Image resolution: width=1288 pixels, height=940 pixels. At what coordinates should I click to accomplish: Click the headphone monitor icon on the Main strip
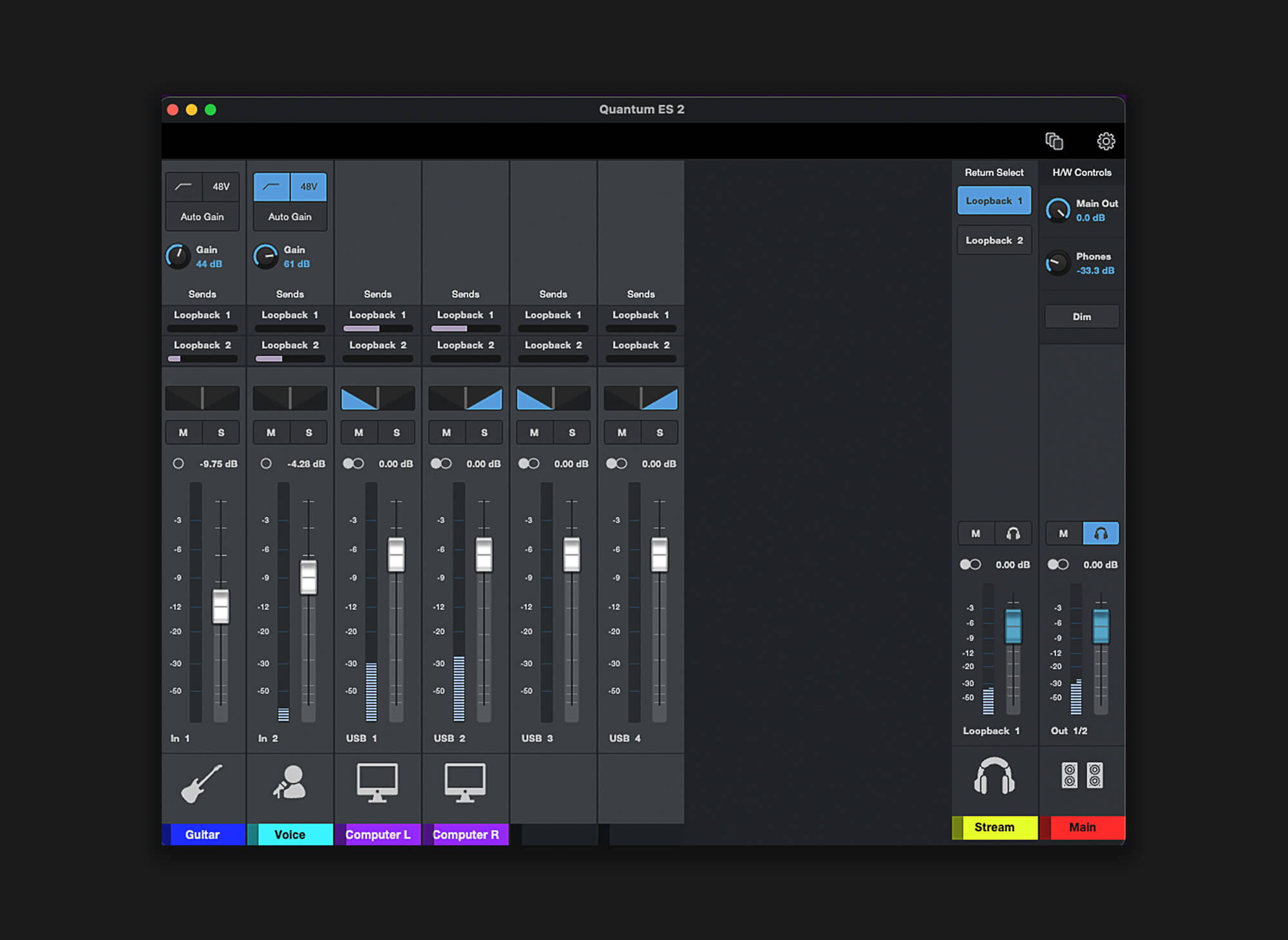tap(1100, 533)
